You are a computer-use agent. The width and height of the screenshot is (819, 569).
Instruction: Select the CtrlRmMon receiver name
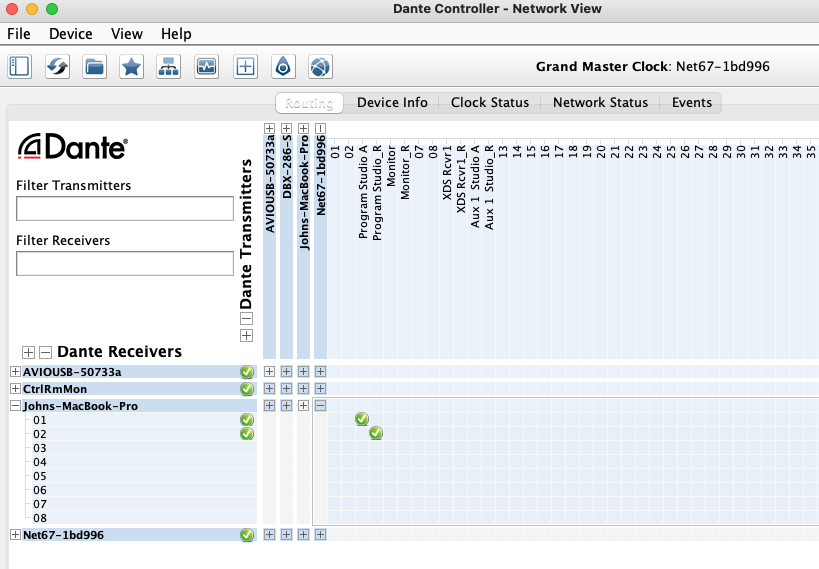55,389
